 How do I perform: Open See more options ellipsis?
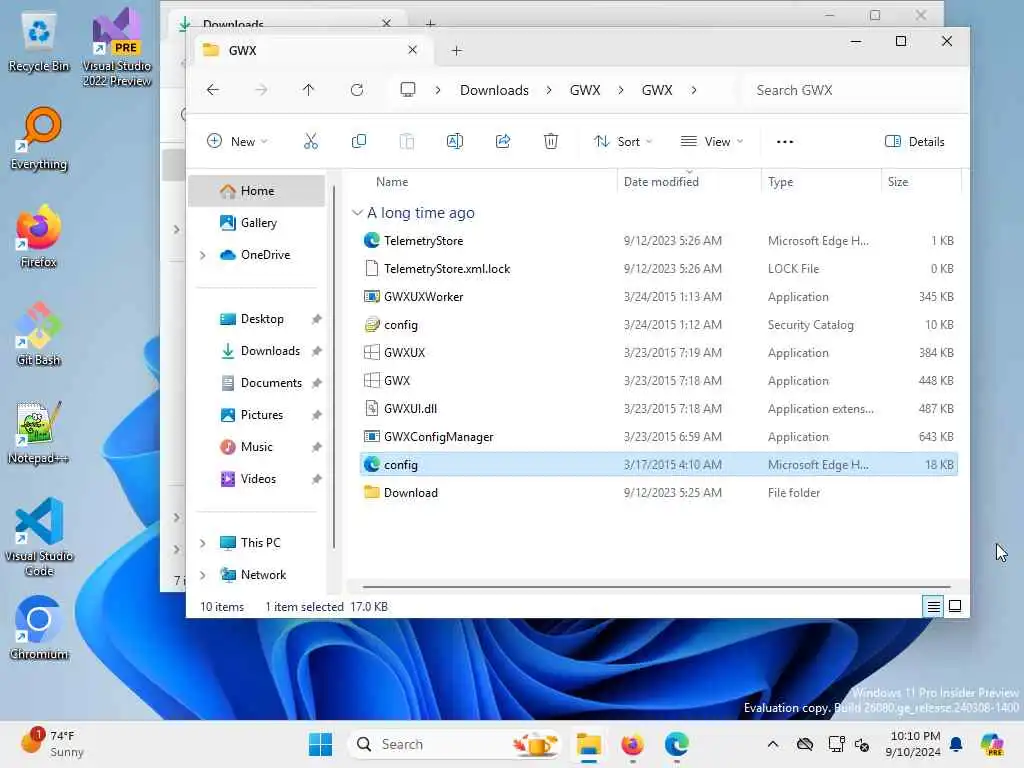(x=785, y=142)
